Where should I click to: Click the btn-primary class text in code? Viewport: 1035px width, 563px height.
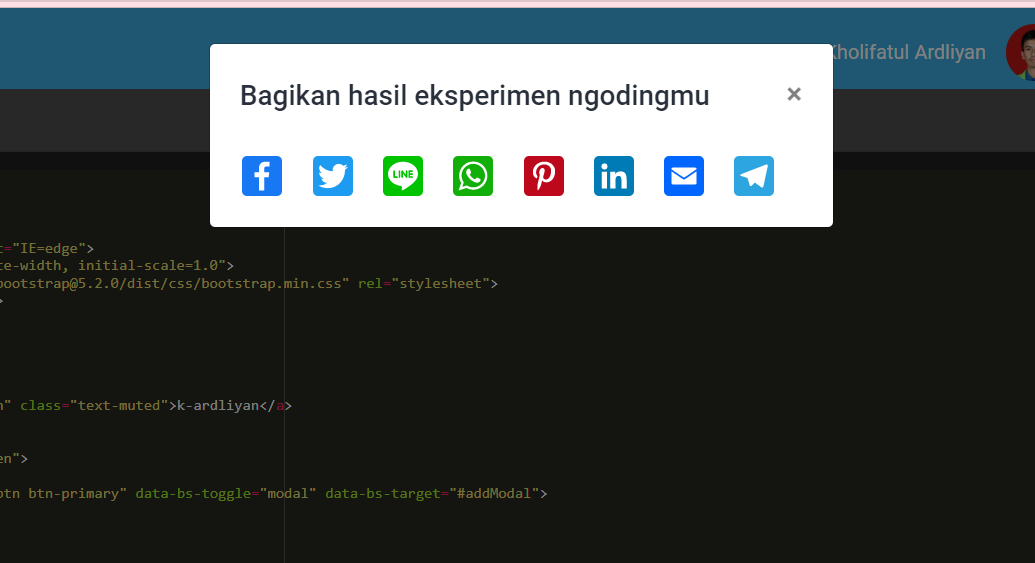tap(74, 494)
